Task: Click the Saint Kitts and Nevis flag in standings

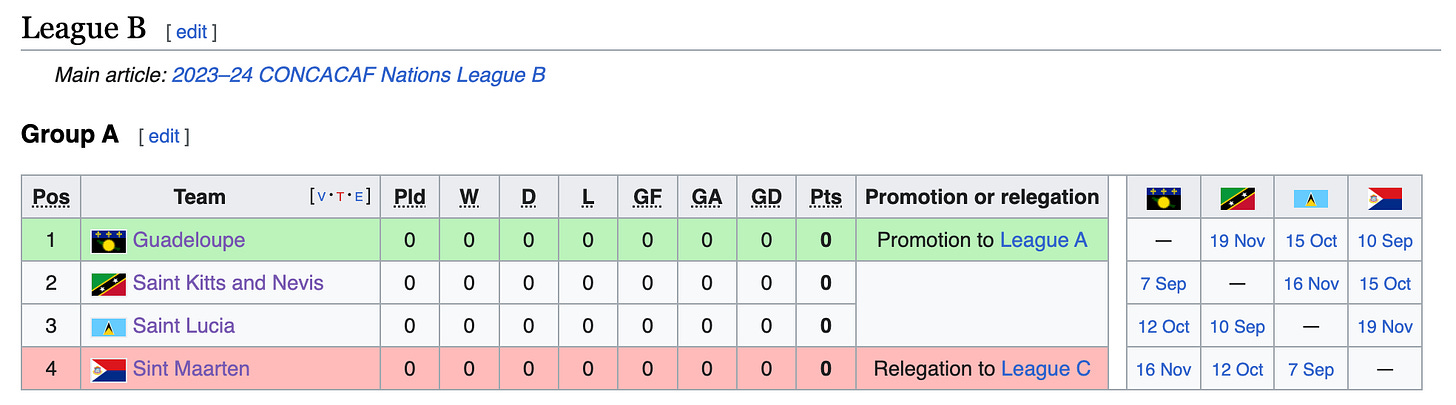Action: coord(108,284)
